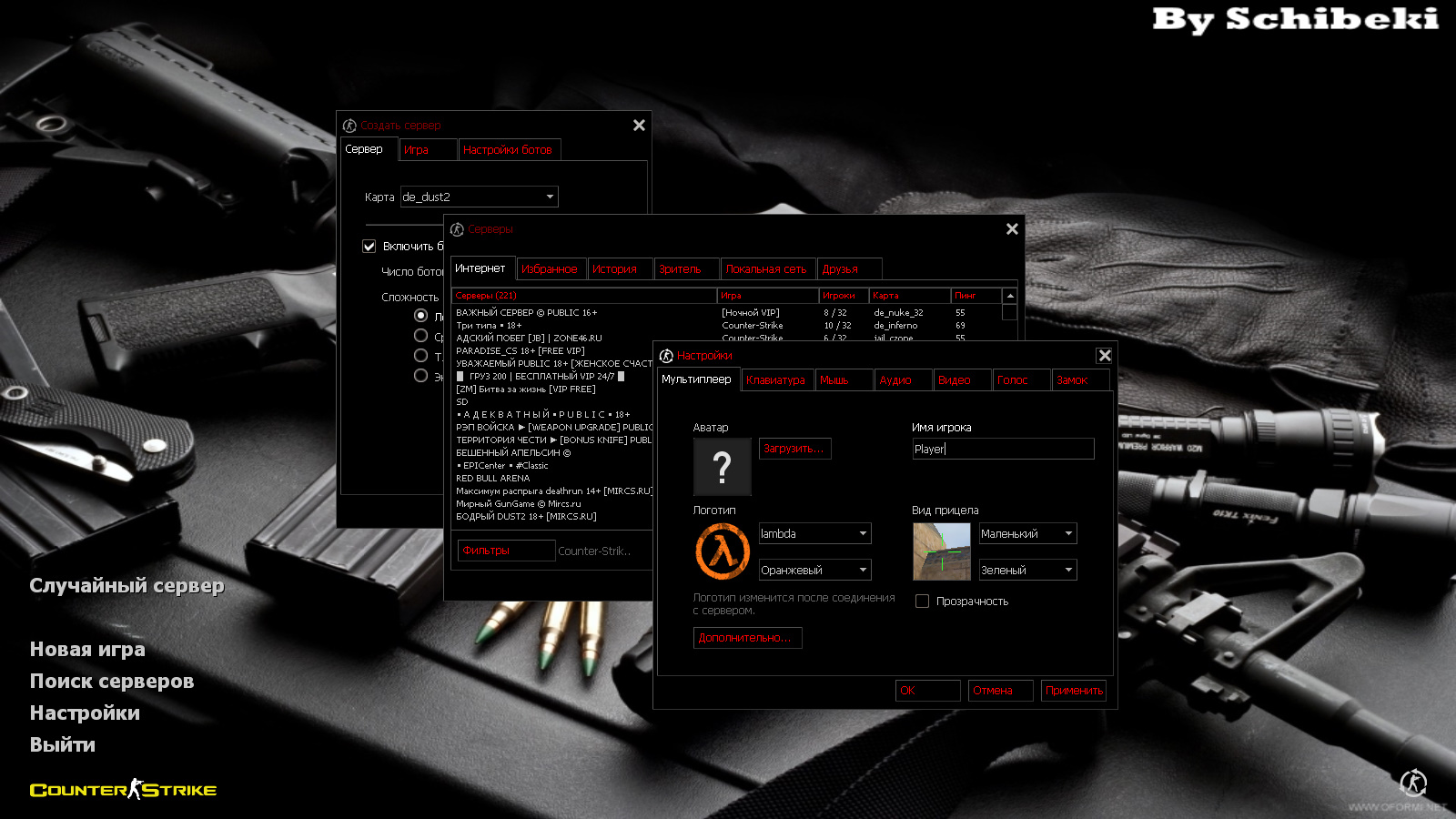Close the Создать сервер window with X

coord(639,126)
